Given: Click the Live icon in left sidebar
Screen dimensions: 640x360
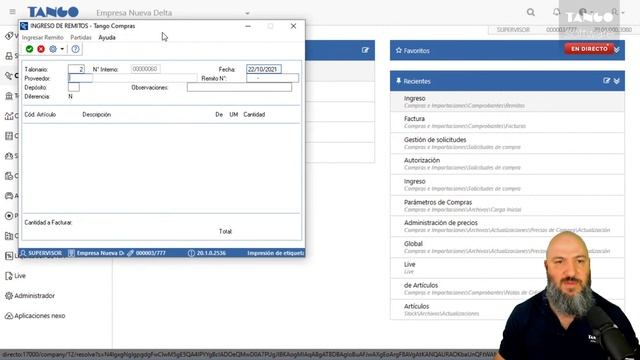Looking at the screenshot, I should (9, 276).
